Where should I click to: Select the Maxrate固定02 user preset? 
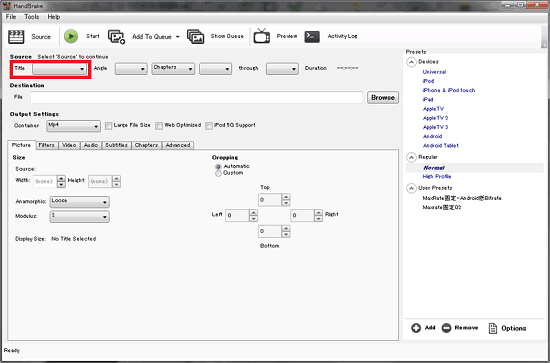[442, 207]
